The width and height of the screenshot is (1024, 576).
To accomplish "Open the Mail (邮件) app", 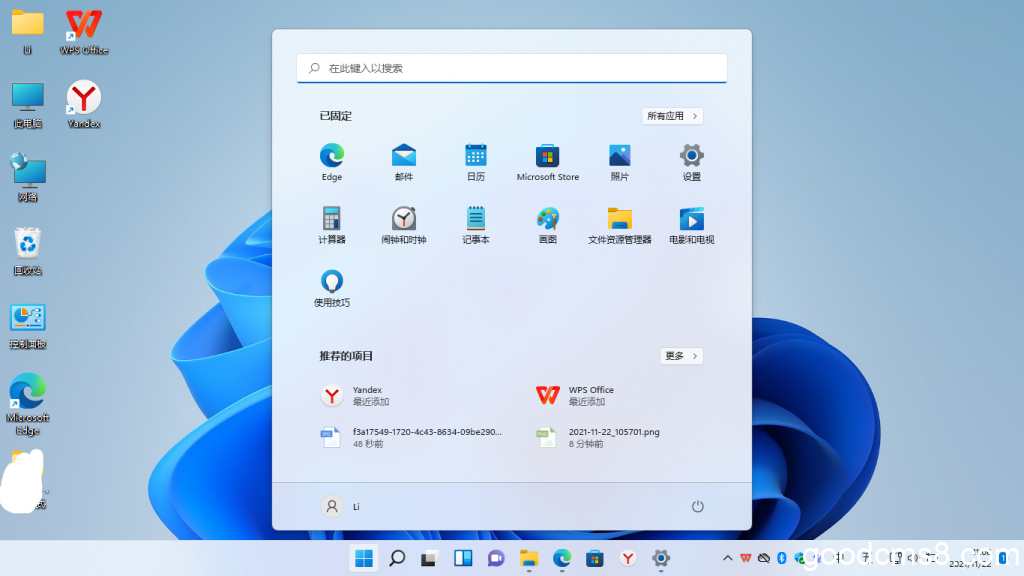I will pyautogui.click(x=404, y=162).
